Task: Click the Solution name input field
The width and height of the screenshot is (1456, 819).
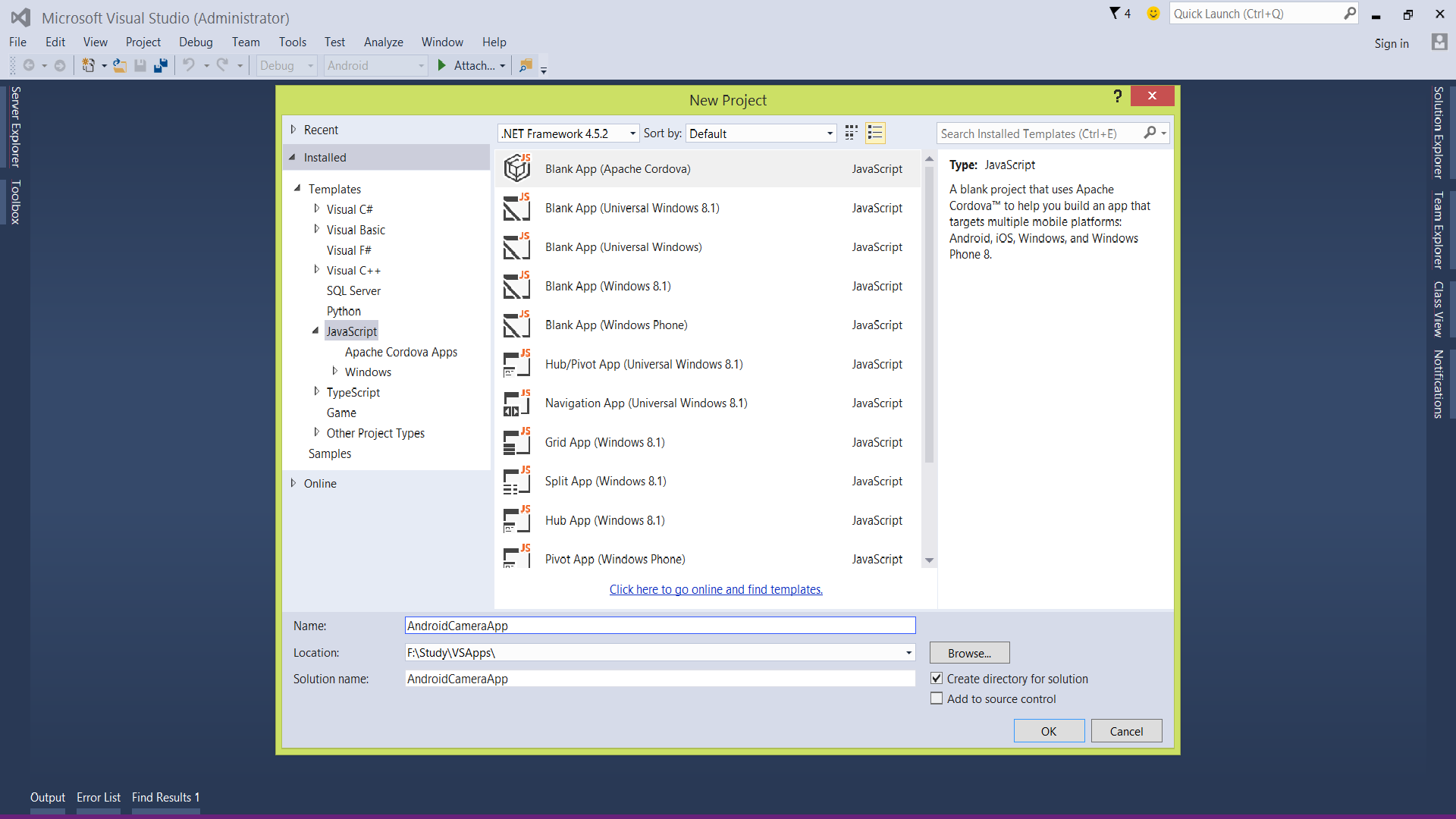Action: point(660,679)
